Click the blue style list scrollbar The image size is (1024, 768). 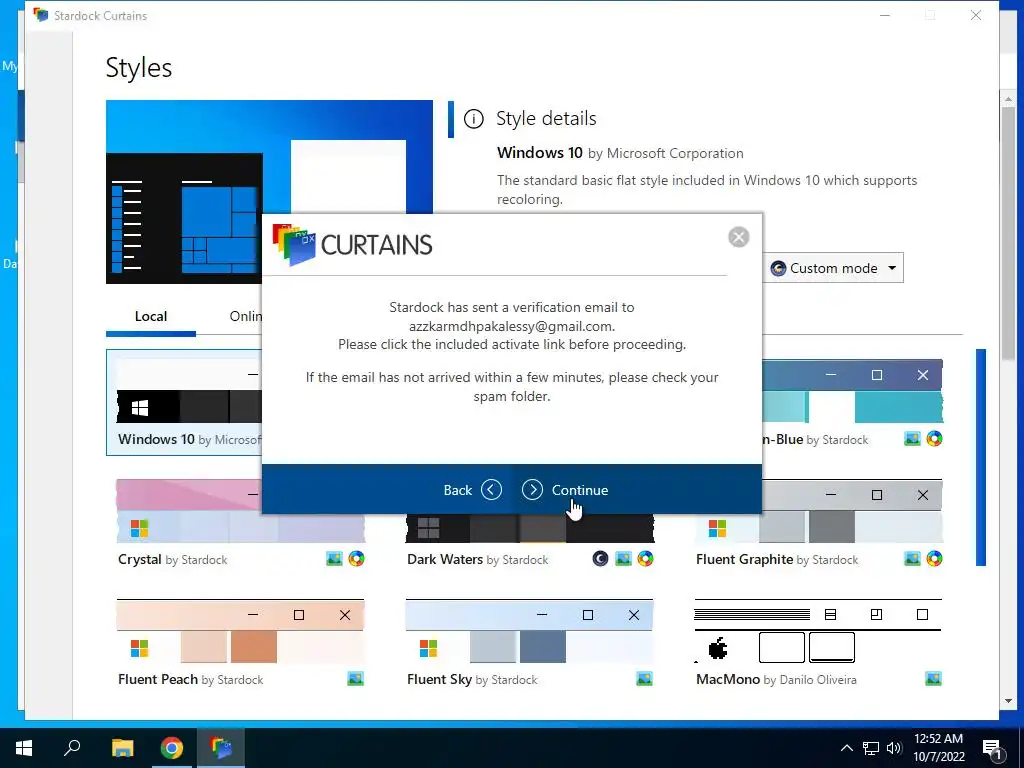pyautogui.click(x=981, y=457)
